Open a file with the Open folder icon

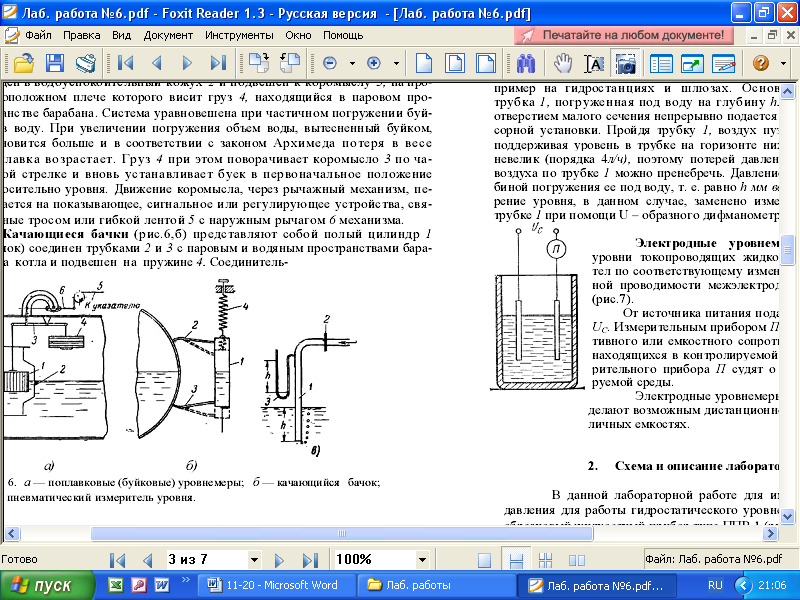pos(23,63)
